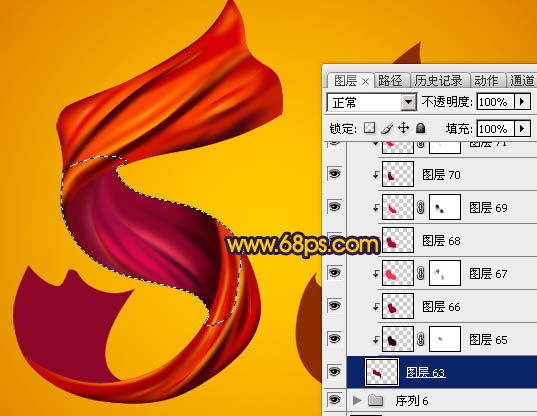The image size is (537, 416).
Task: Click clipping arrow on 图层 66
Action: [376, 307]
